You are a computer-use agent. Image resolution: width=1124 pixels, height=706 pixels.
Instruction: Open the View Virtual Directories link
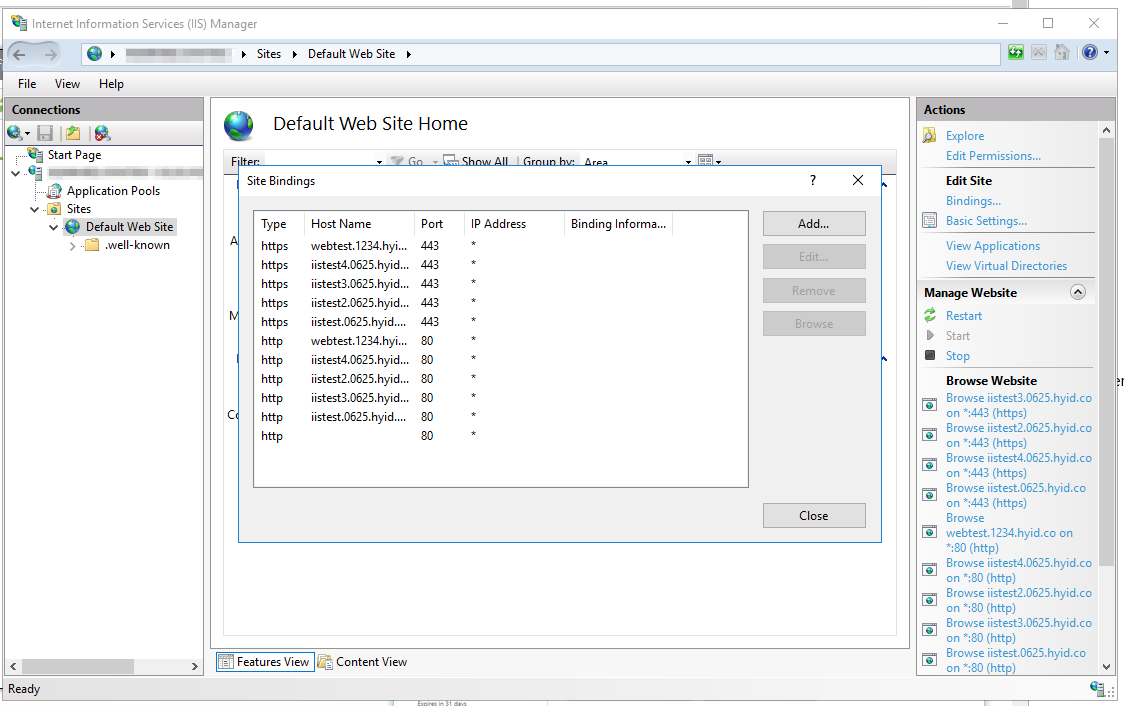coord(1006,266)
